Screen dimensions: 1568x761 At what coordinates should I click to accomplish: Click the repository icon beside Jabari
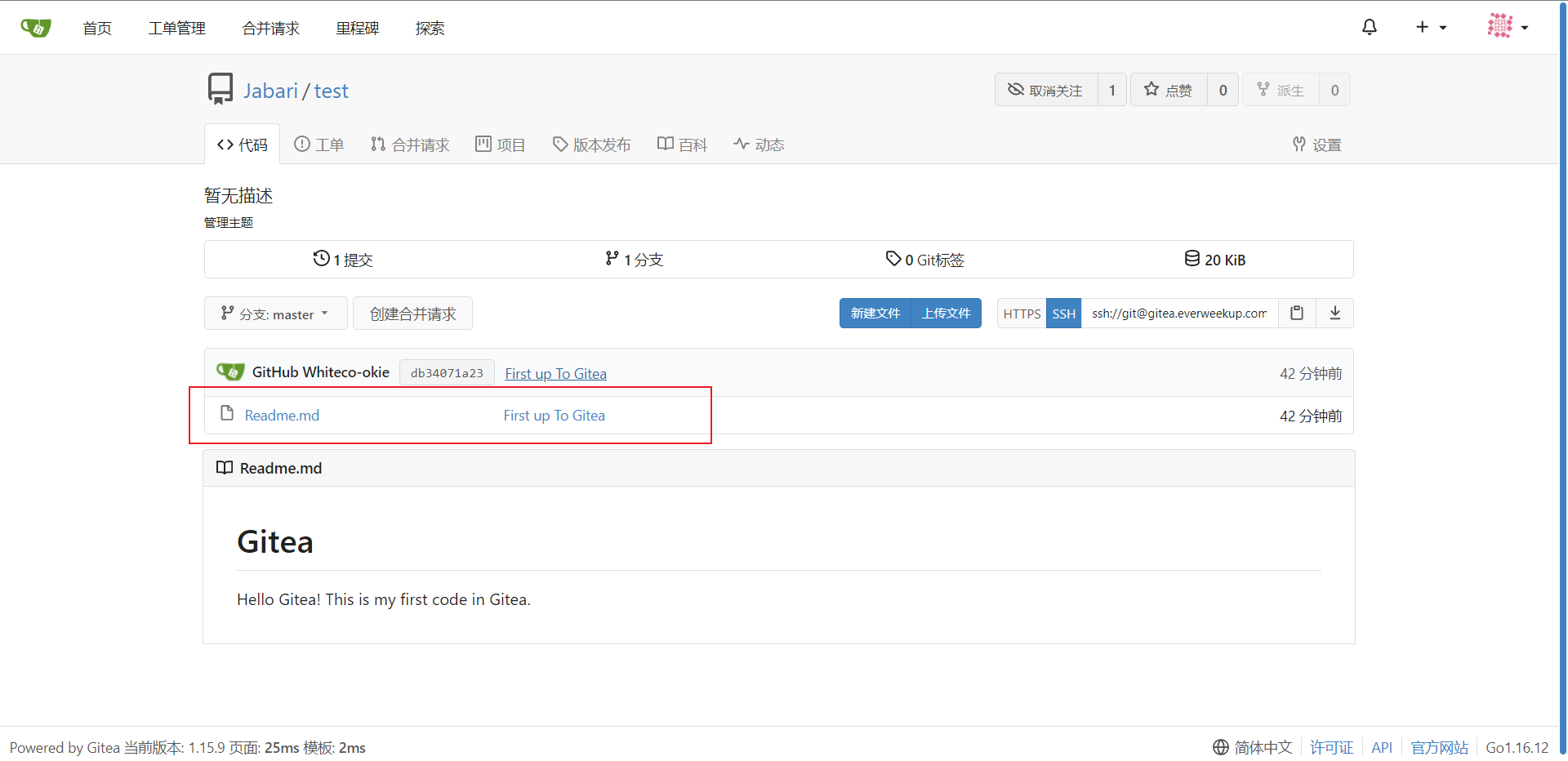220,89
